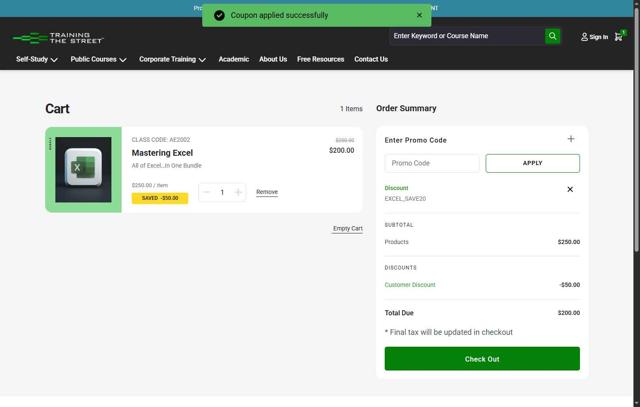The image size is (640, 407).
Task: Click the Empty Cart link
Action: [x=347, y=229]
